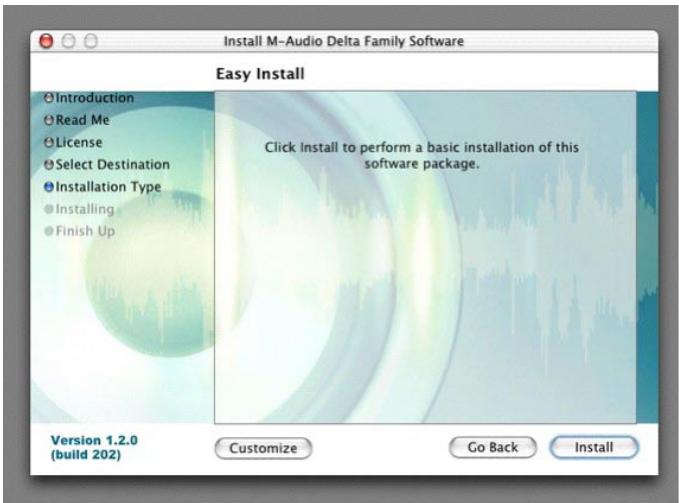Image resolution: width=679 pixels, height=503 pixels.
Task: Click the Install button
Action: pyautogui.click(x=594, y=447)
